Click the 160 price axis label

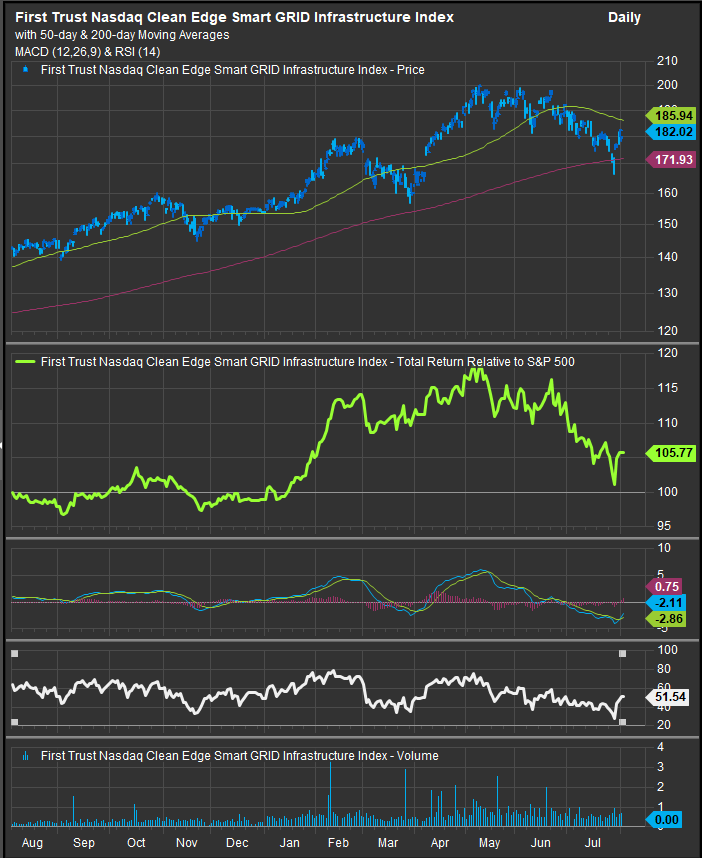[x=667, y=193]
